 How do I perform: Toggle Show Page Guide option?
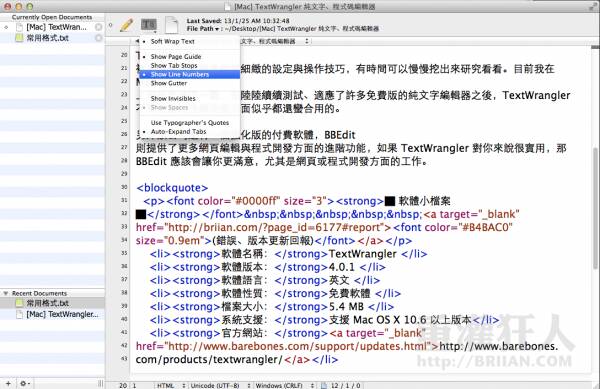pos(190,57)
